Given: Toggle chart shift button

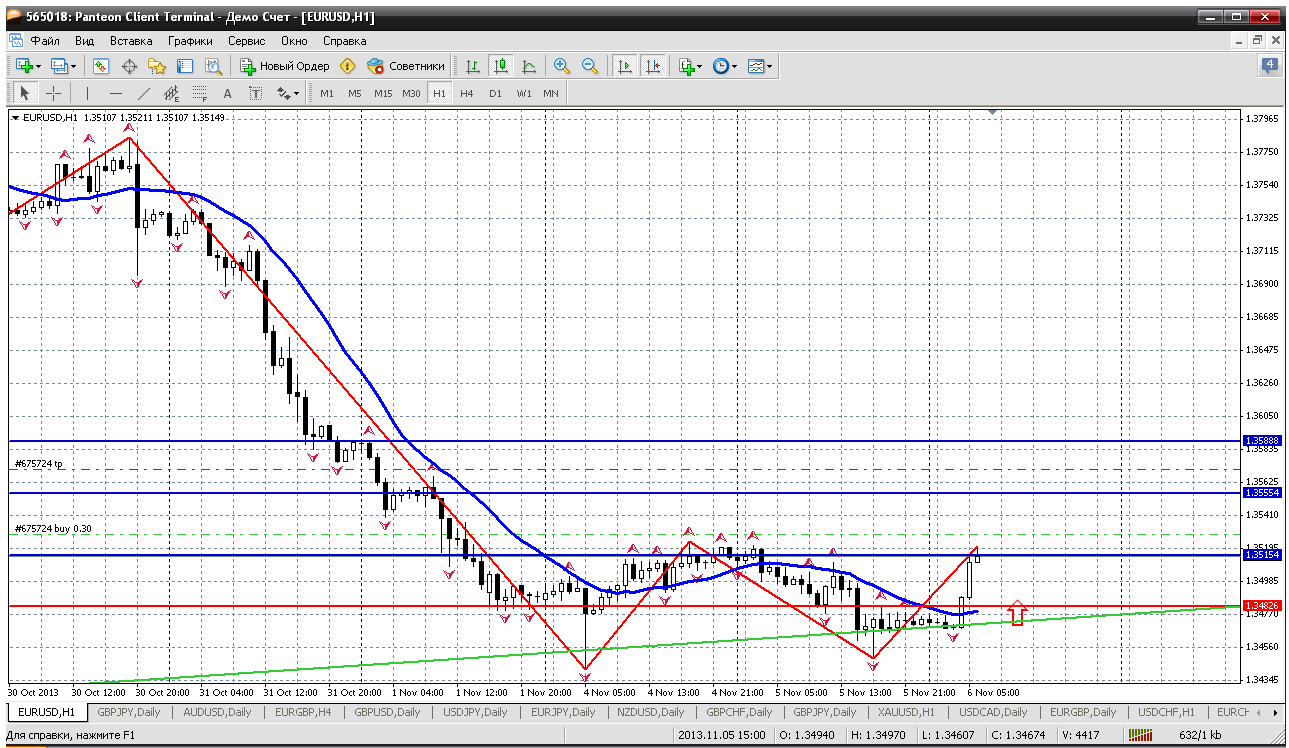Looking at the screenshot, I should click(x=653, y=66).
